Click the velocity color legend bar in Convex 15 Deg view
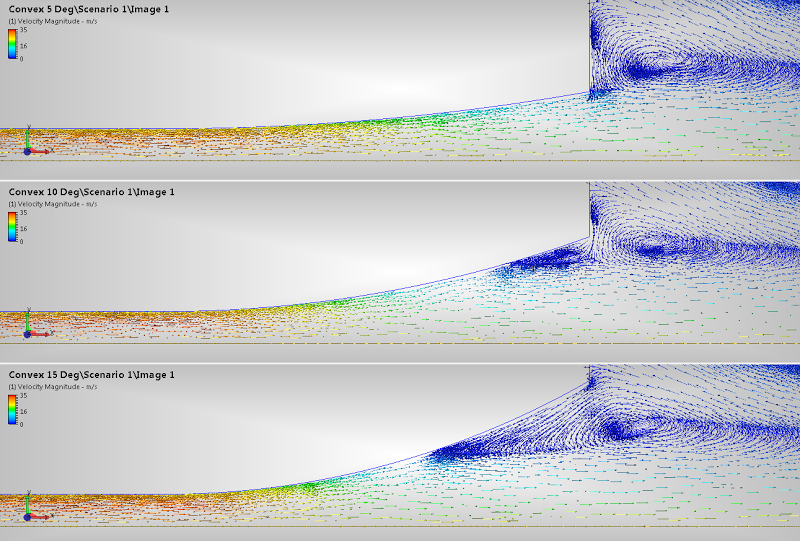This screenshot has width=800, height=541. [x=12, y=409]
